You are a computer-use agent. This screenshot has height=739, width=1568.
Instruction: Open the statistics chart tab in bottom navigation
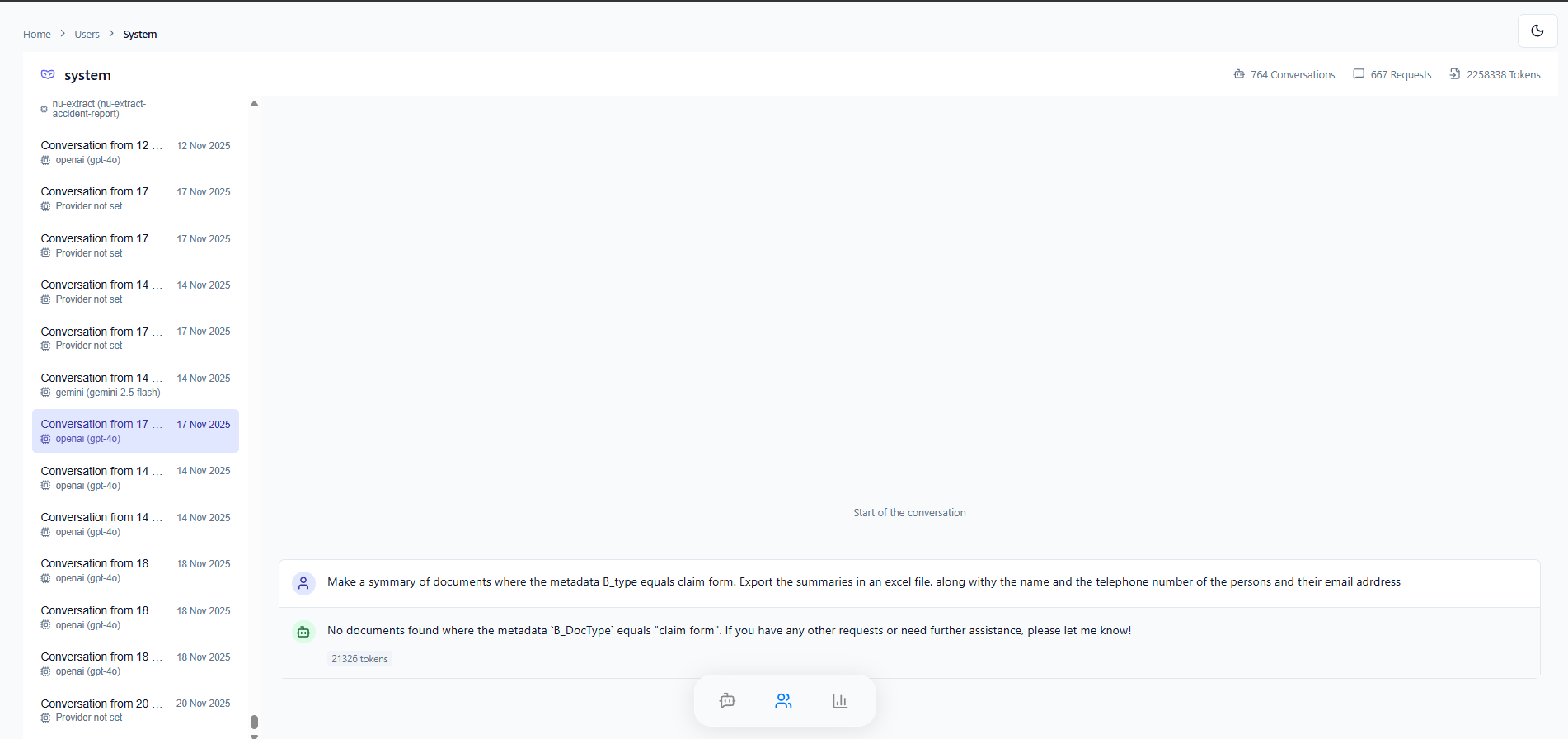tap(839, 701)
